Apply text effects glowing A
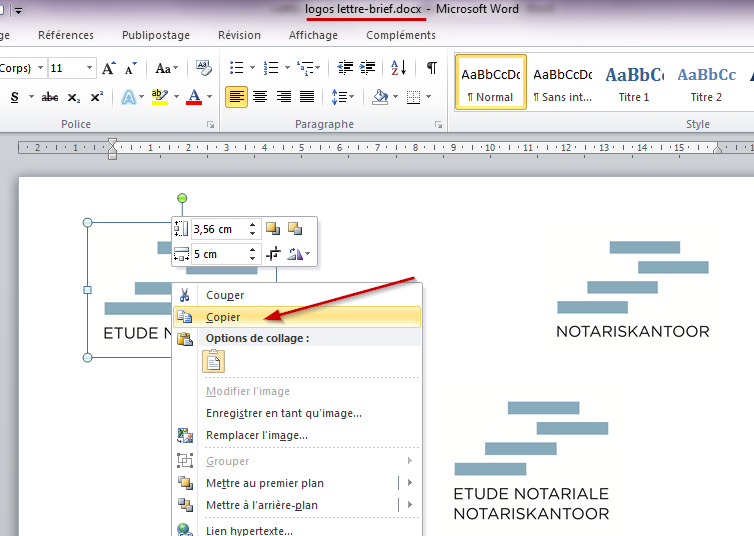Screen dimensions: 754x536 (128, 97)
